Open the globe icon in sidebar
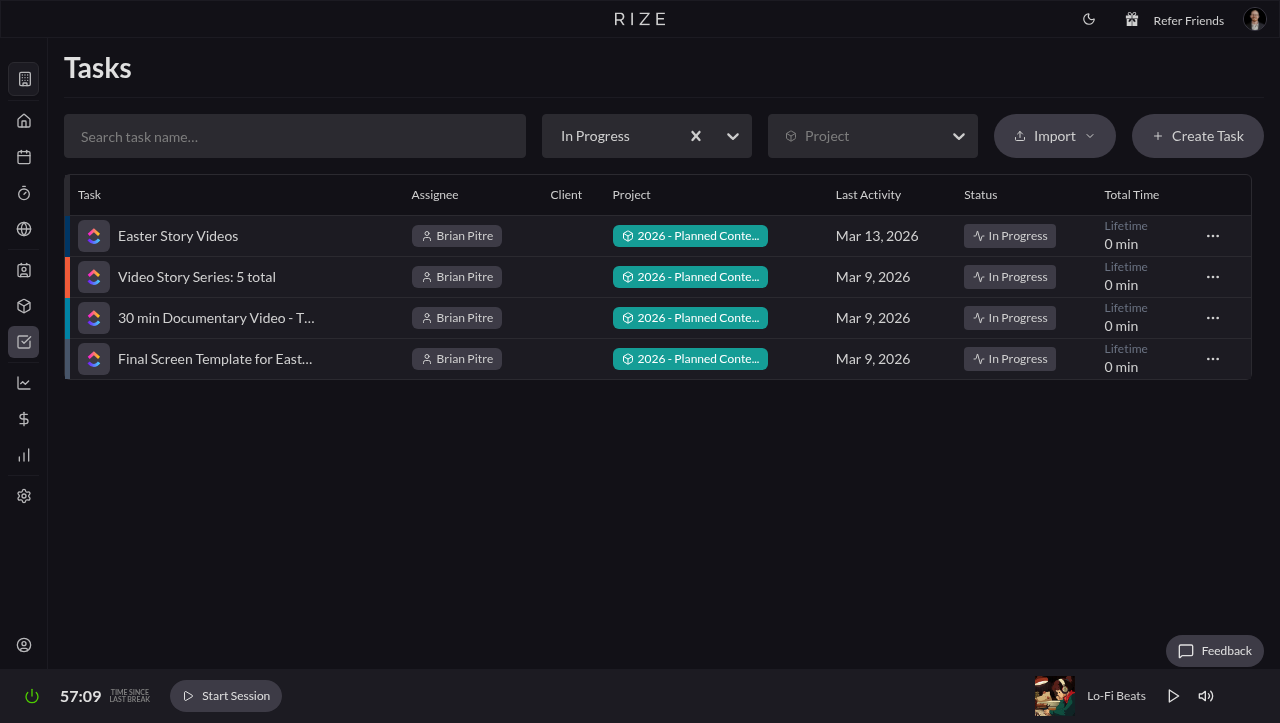 pos(24,229)
